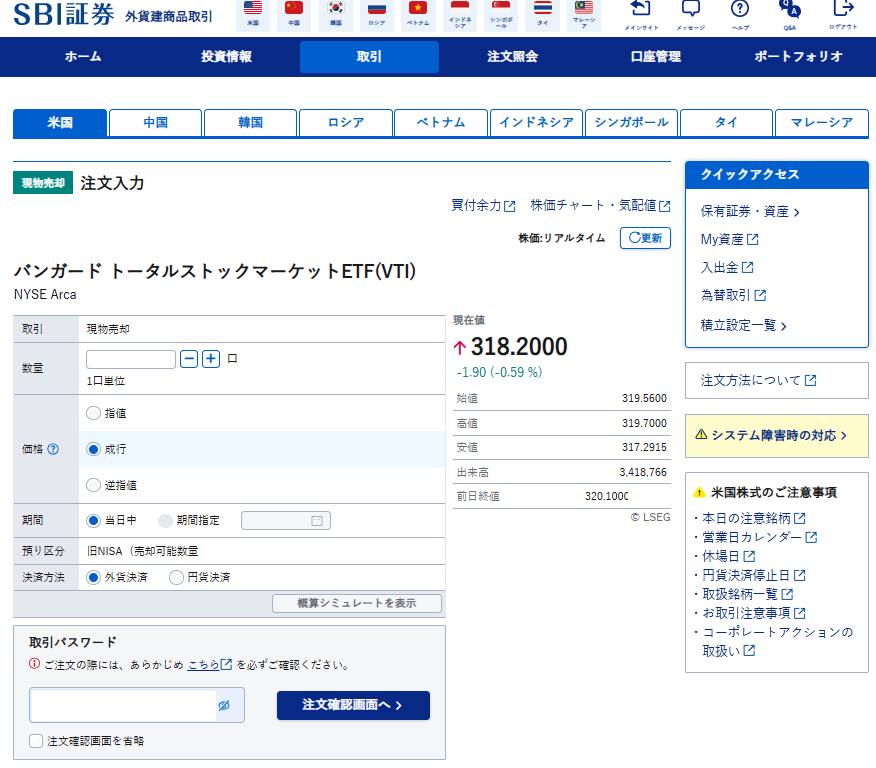Open the 取引 navigation item

369,56
